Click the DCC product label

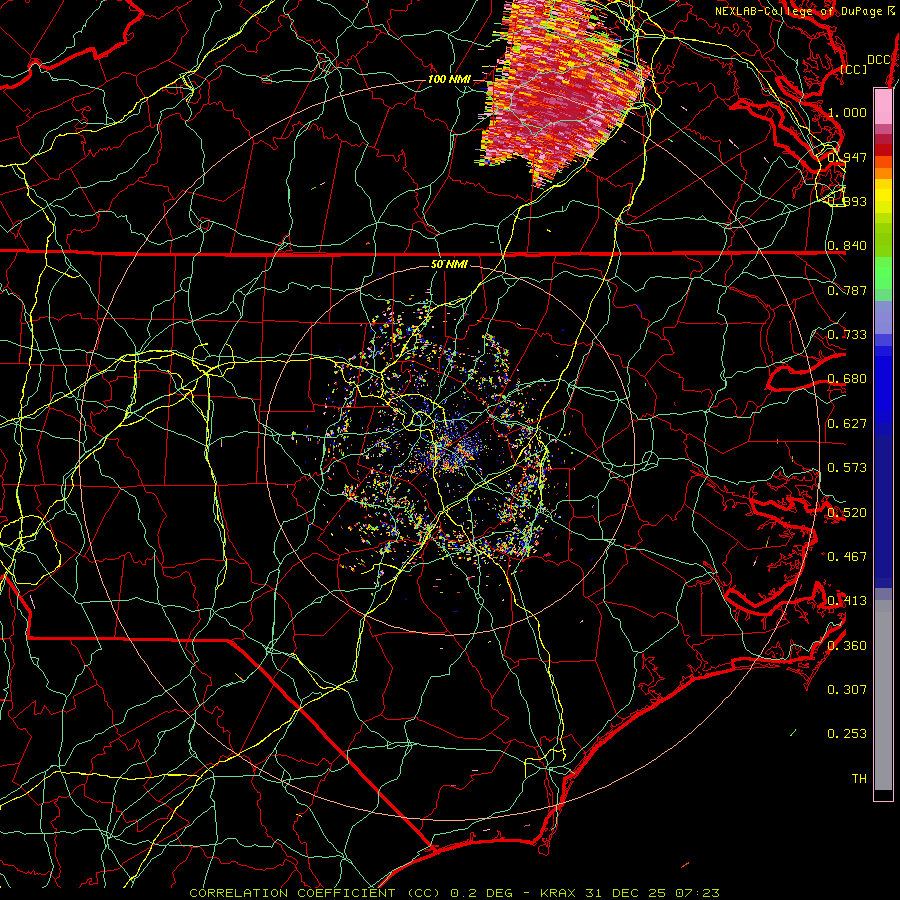point(878,59)
